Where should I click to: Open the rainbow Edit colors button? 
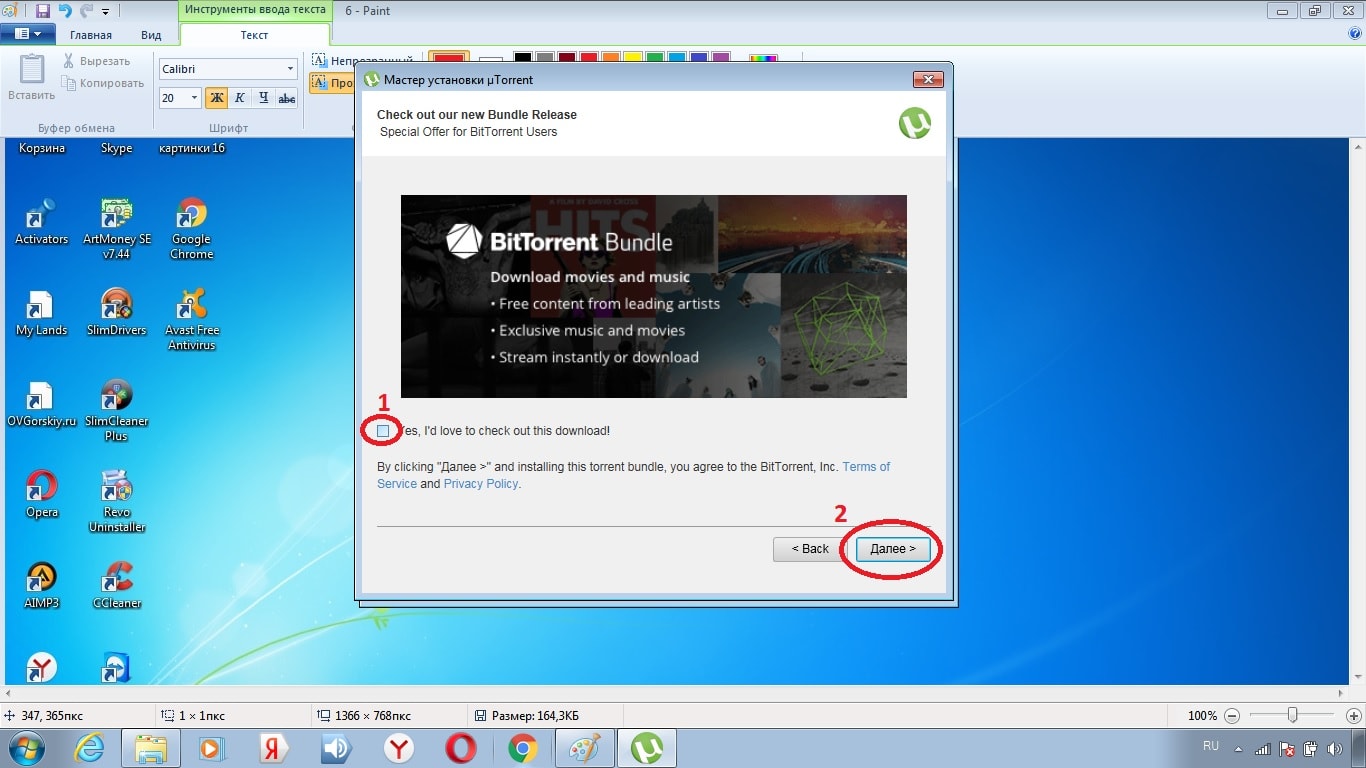coord(763,58)
